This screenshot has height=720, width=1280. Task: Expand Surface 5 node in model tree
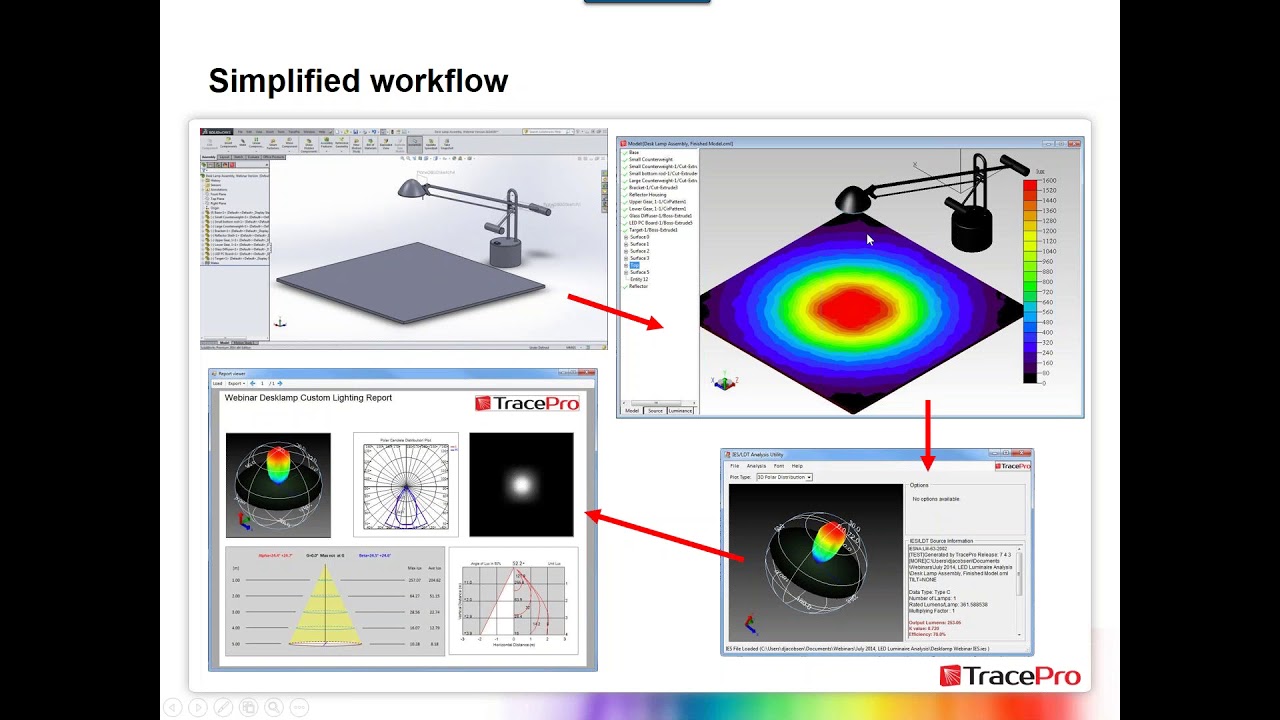coord(626,272)
